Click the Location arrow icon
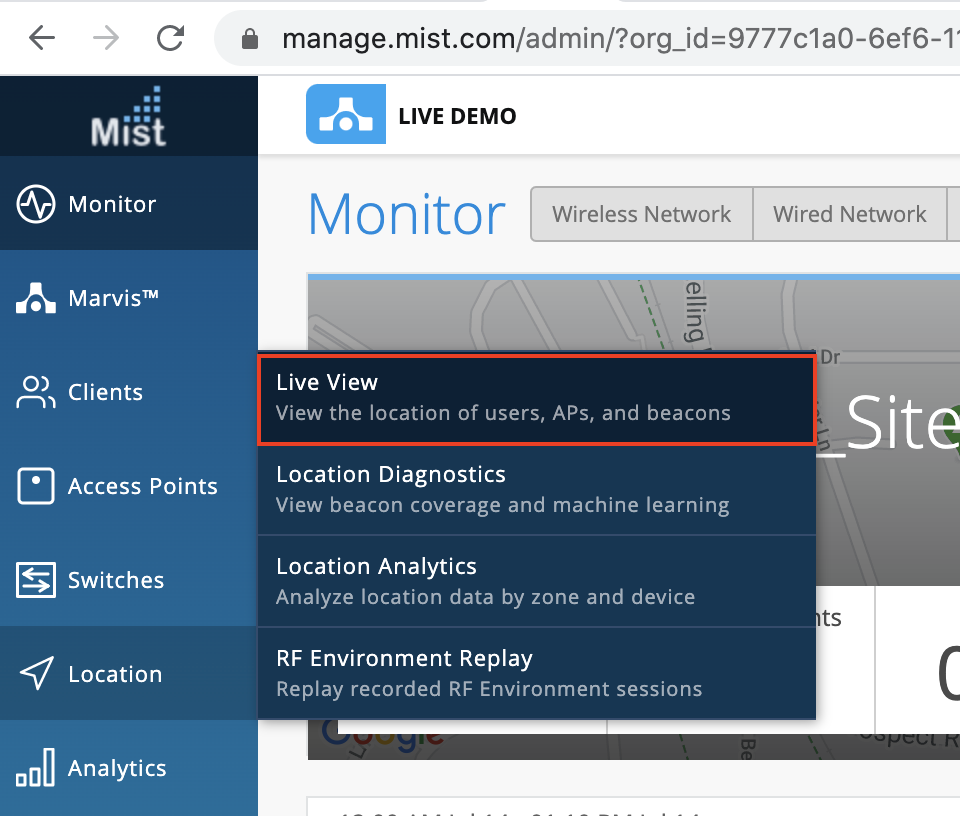Viewport: 960px width, 816px height. pyautogui.click(x=36, y=674)
